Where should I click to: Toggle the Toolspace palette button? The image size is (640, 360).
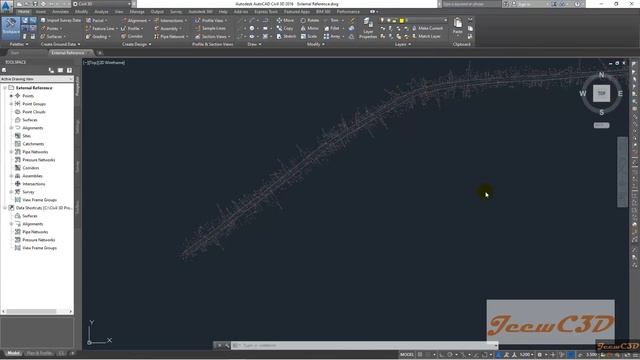coord(11,27)
